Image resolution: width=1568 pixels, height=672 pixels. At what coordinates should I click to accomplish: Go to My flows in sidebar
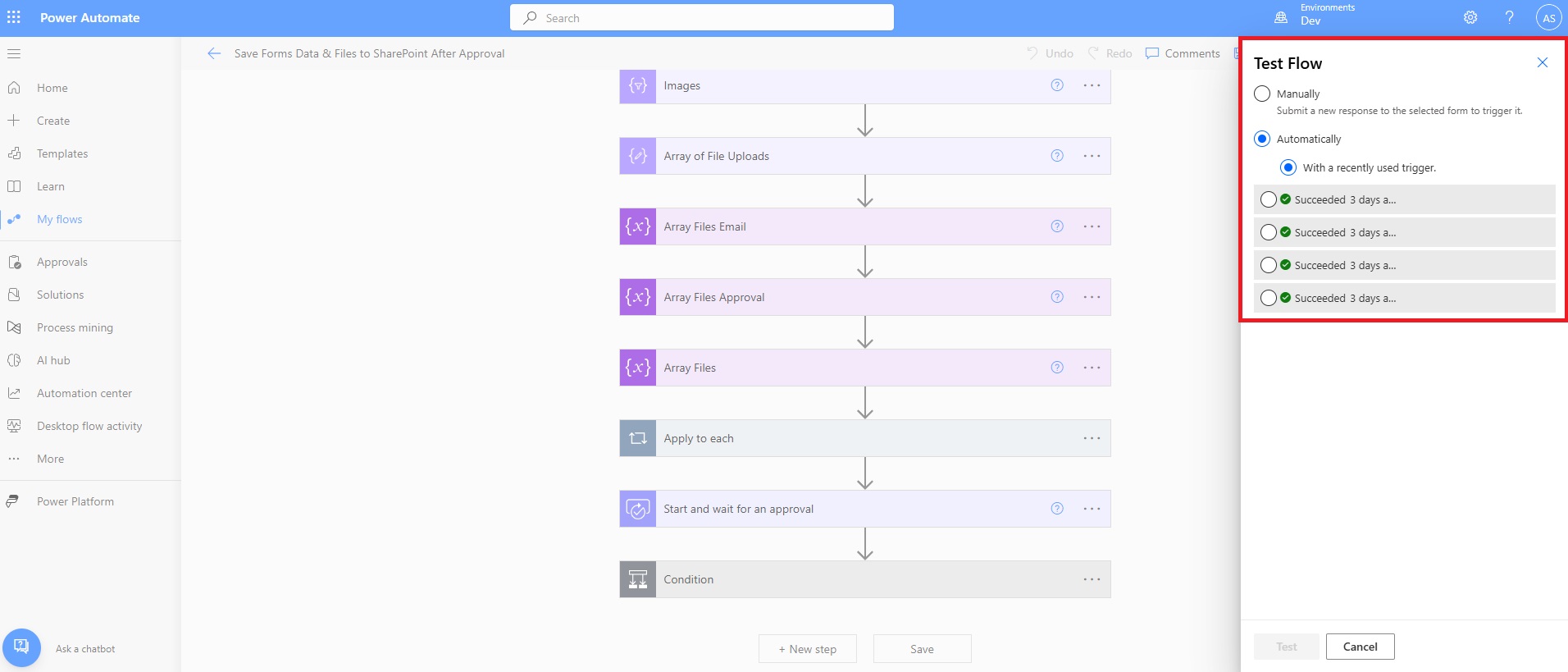(x=59, y=219)
